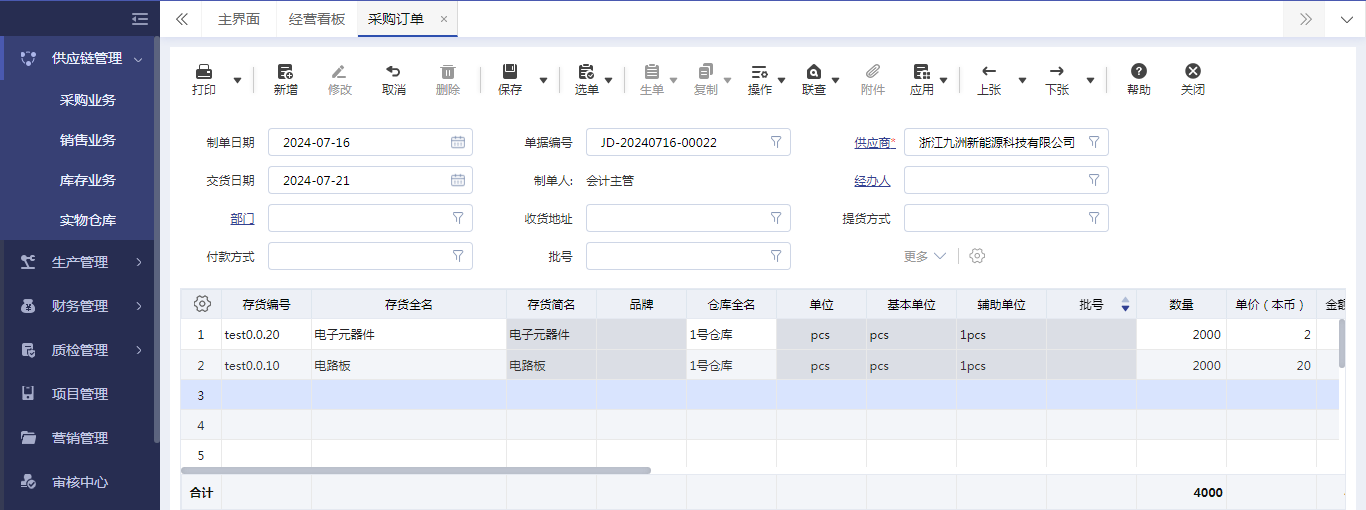
Task: Open the table column settings gear
Action: [202, 304]
